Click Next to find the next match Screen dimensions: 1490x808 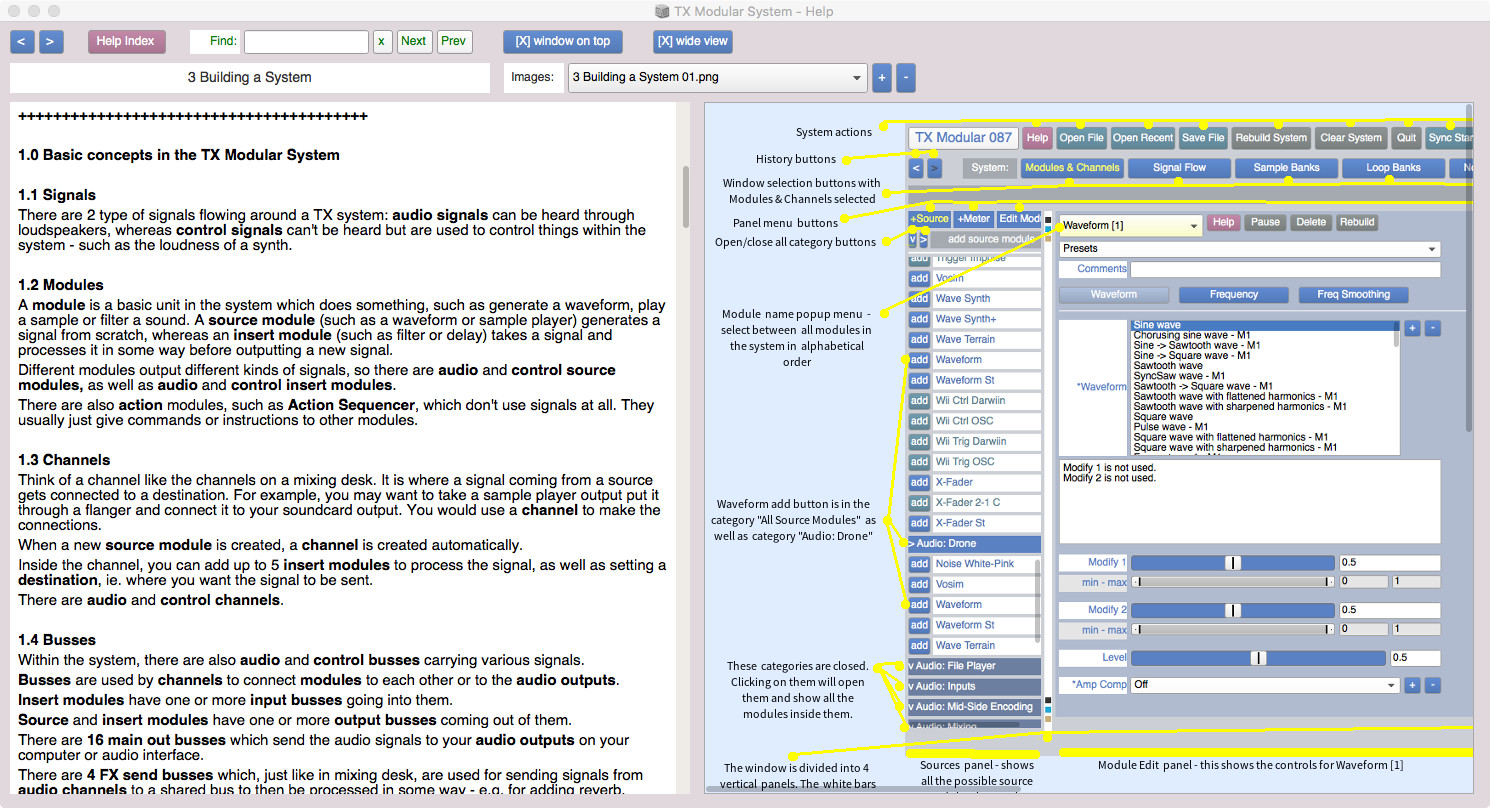413,42
